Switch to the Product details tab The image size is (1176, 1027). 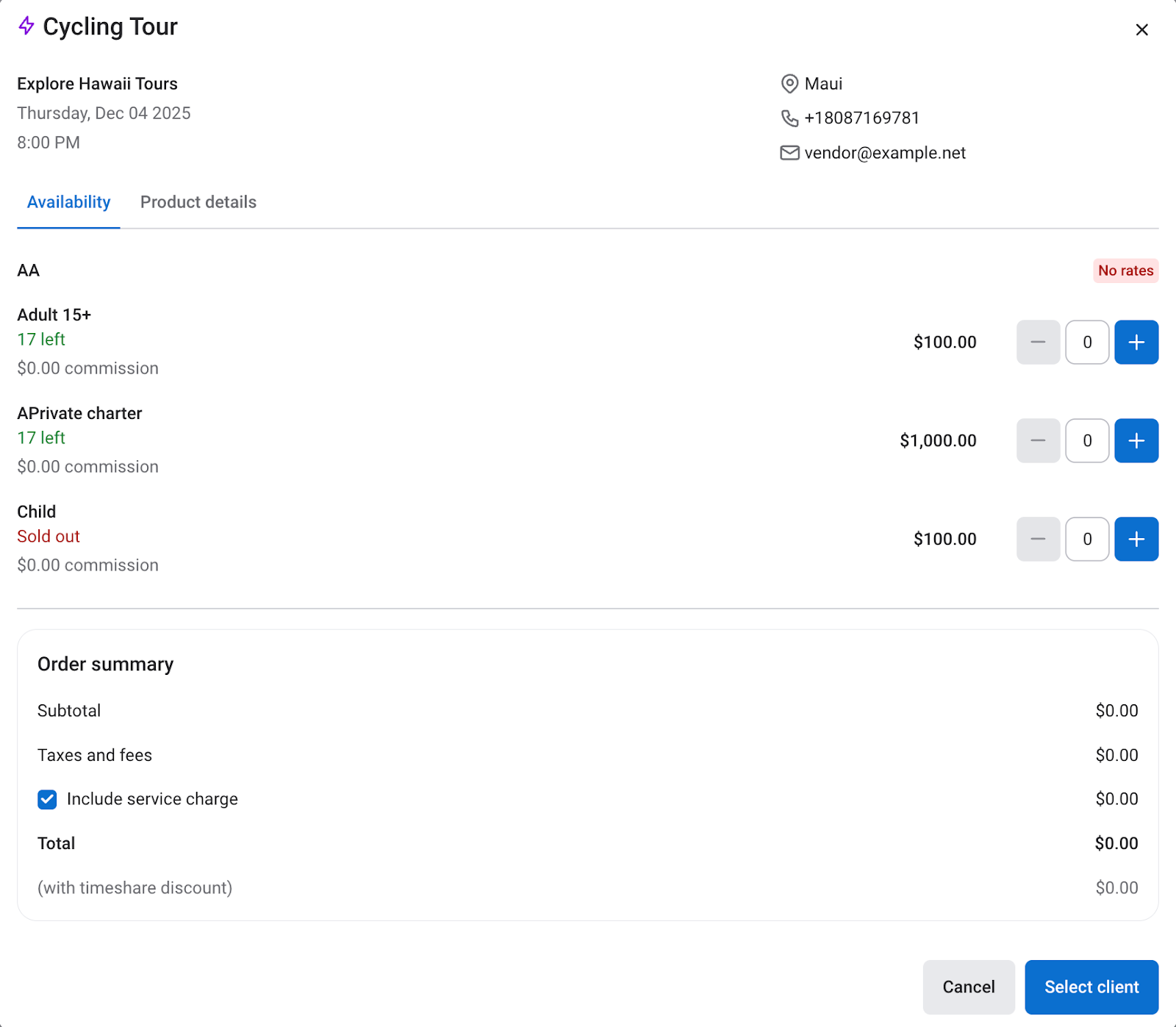[x=198, y=202]
